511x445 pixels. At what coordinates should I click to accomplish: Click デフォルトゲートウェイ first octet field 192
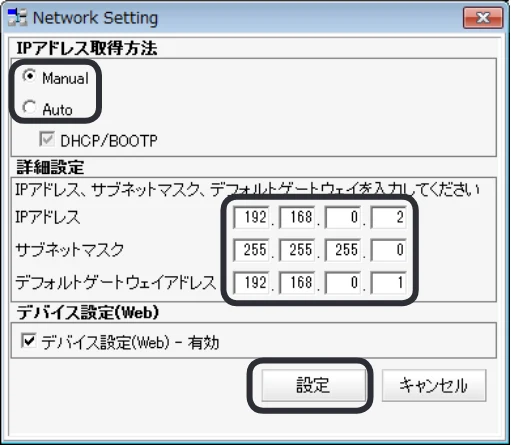[x=251, y=283]
